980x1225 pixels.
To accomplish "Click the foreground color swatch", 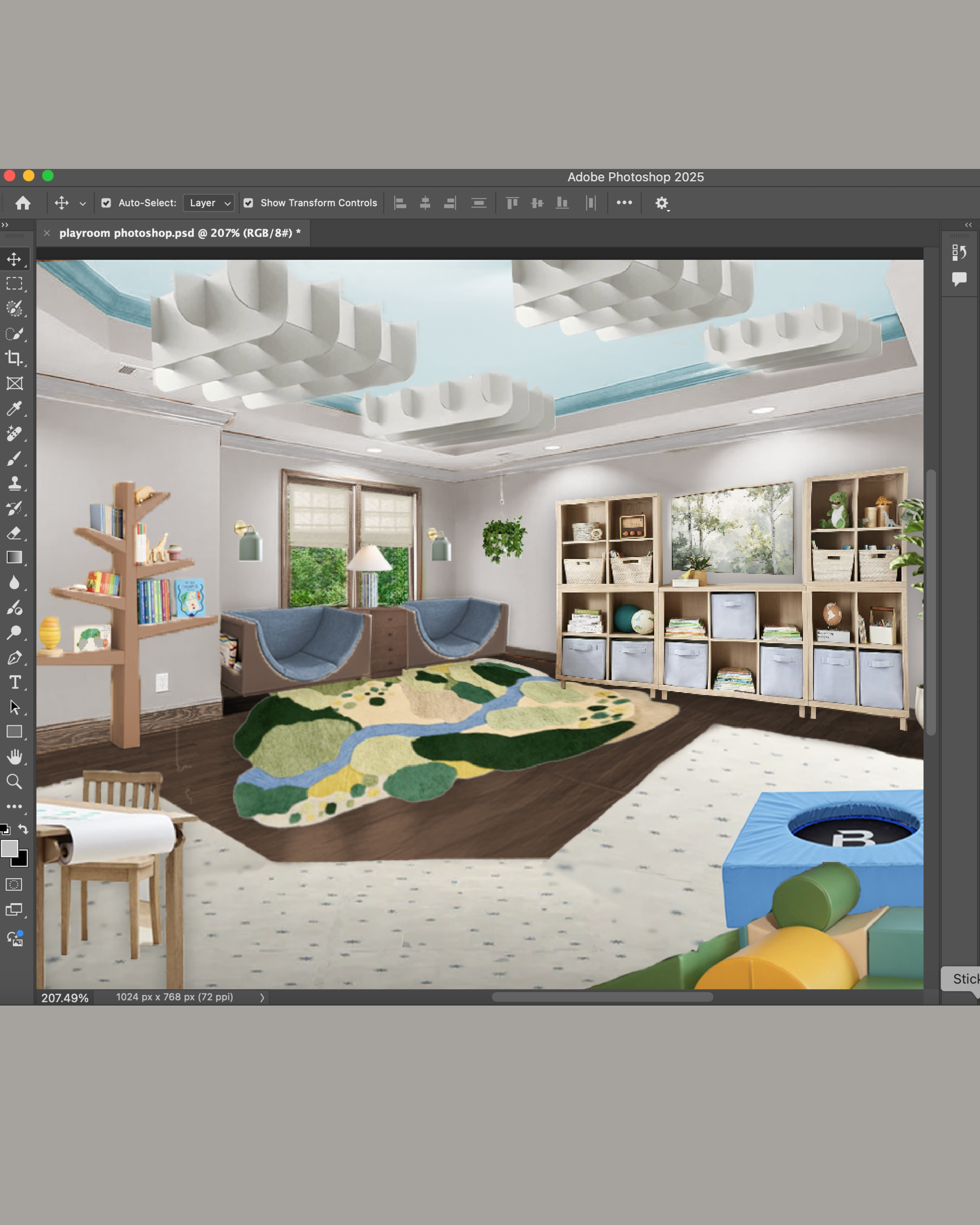I will (x=9, y=848).
